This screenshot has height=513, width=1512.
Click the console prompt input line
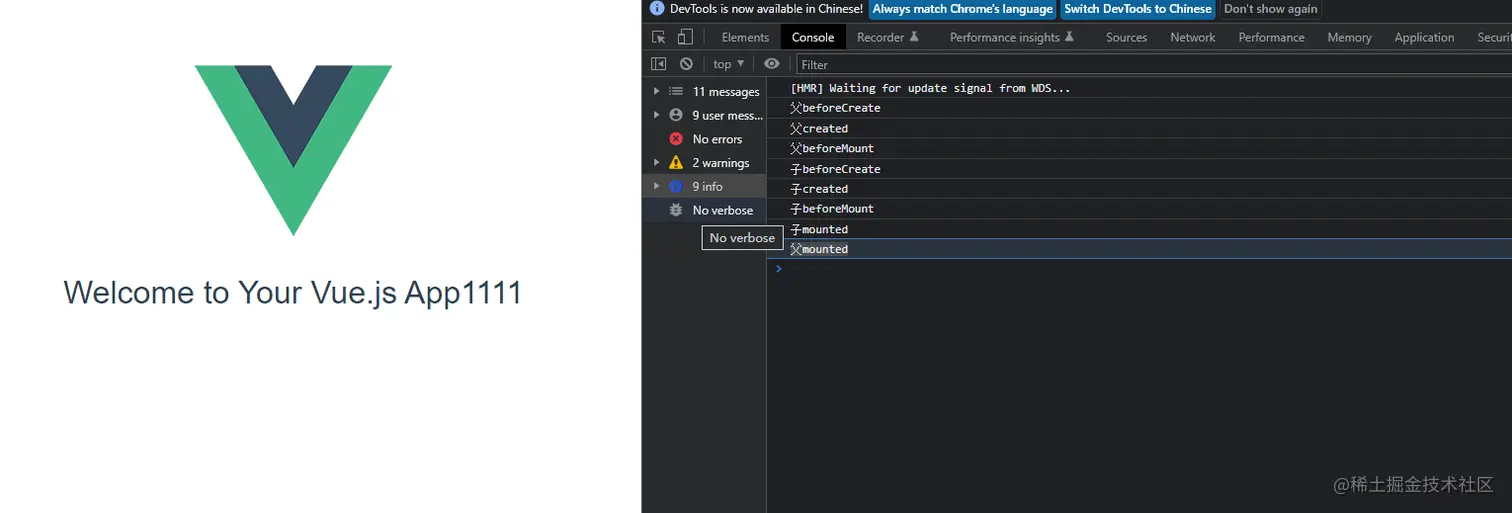point(1139,268)
